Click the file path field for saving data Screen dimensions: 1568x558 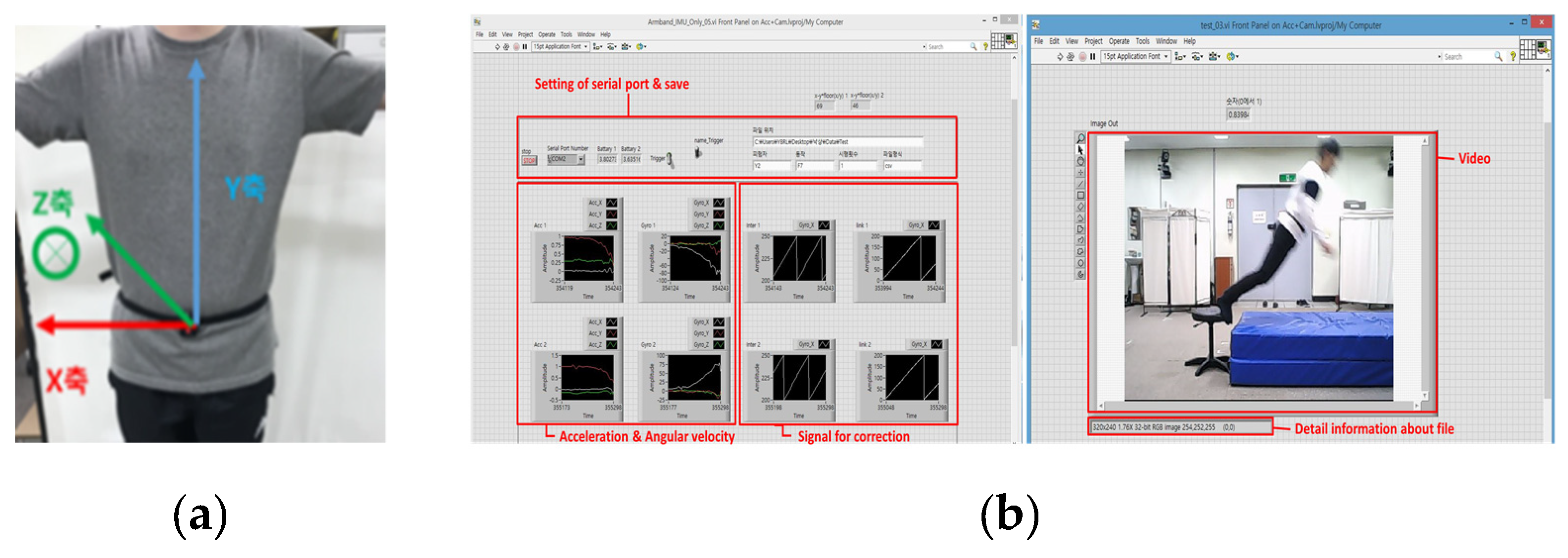pos(837,142)
